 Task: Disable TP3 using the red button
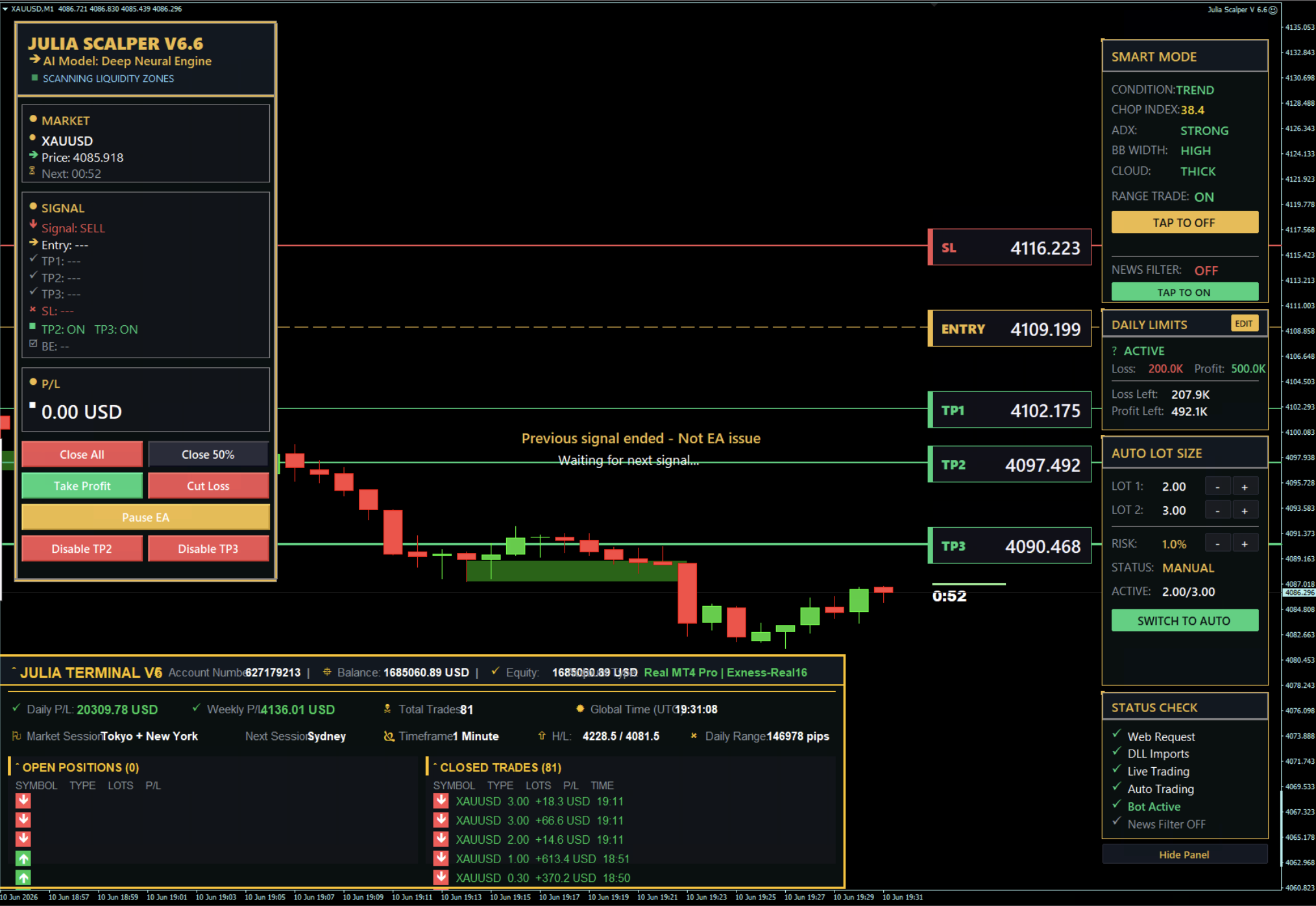tap(208, 548)
